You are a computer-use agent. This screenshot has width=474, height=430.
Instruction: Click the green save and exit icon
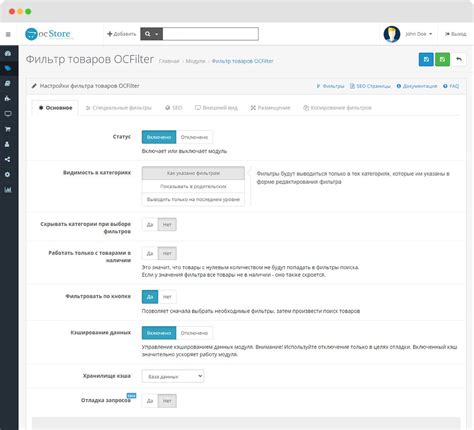point(442,60)
